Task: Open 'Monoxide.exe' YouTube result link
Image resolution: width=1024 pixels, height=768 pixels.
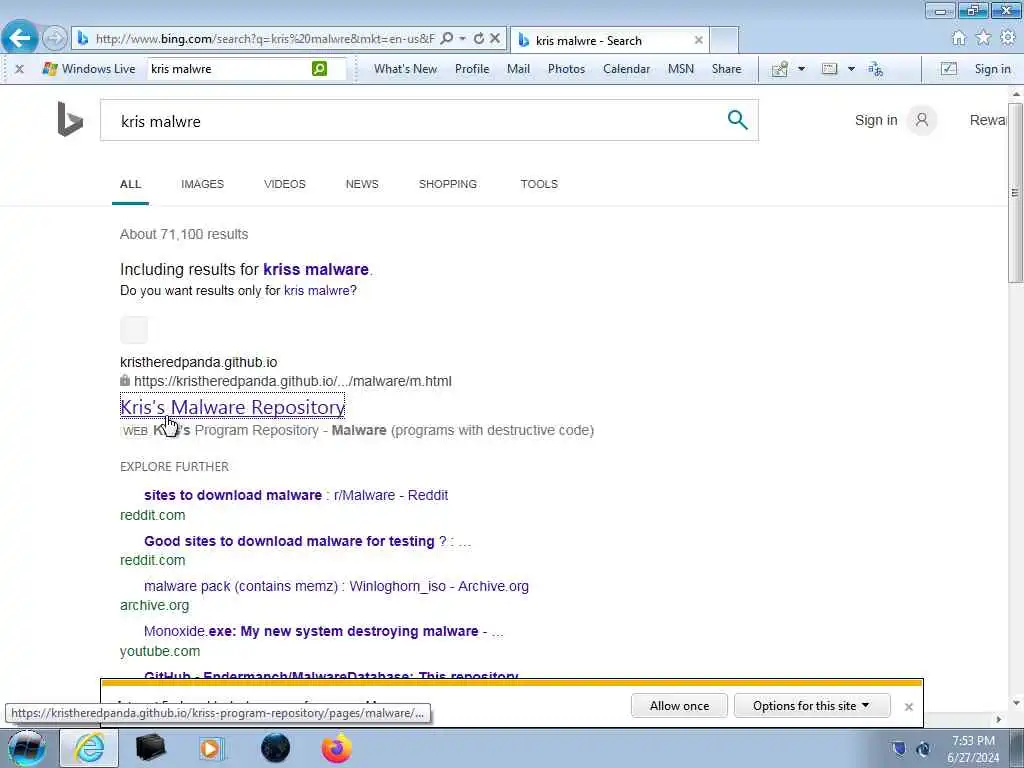Action: click(323, 632)
